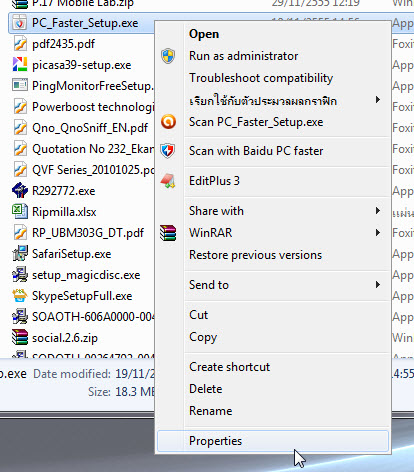Click the shield icon beside Run as administrator
The height and width of the screenshot is (472, 414).
[x=168, y=56]
